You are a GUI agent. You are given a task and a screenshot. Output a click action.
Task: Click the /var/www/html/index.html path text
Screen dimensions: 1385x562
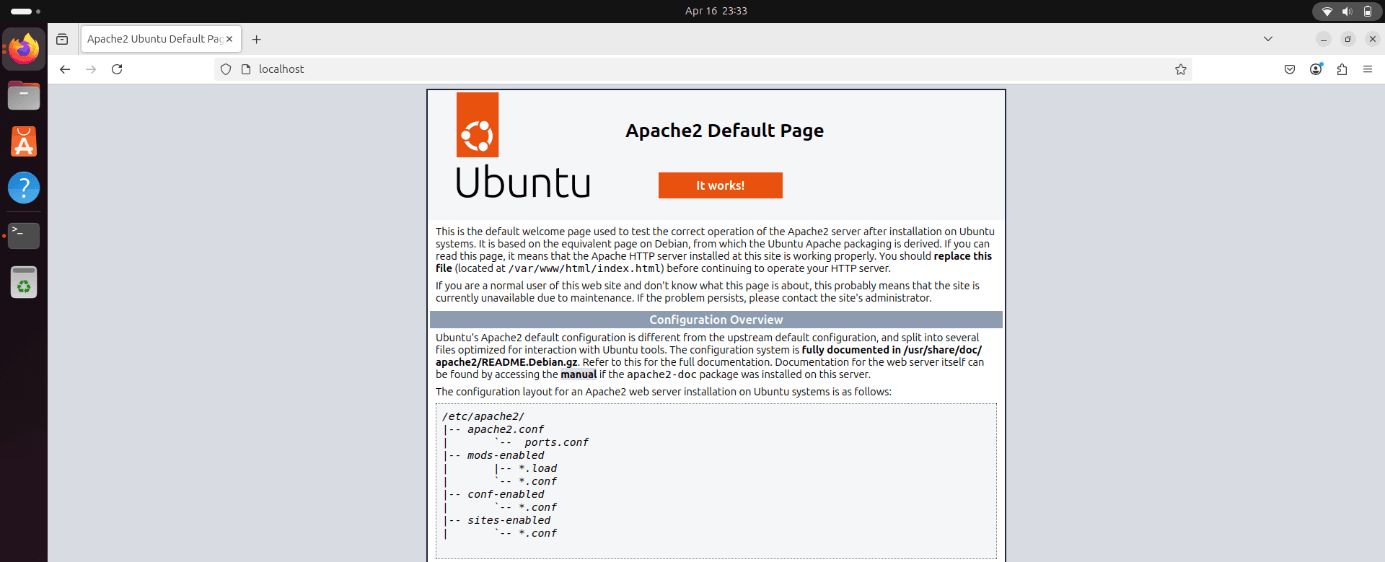(586, 268)
